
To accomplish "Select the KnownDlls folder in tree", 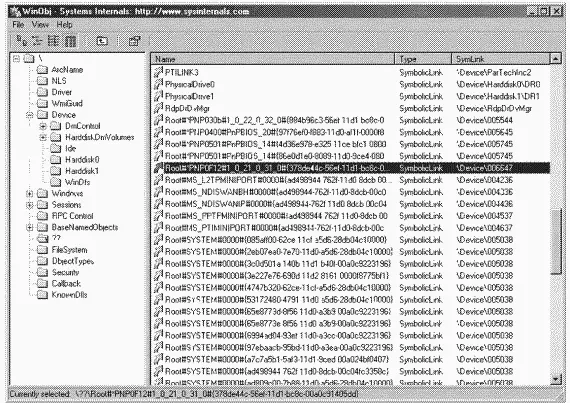I will tap(63, 295).
